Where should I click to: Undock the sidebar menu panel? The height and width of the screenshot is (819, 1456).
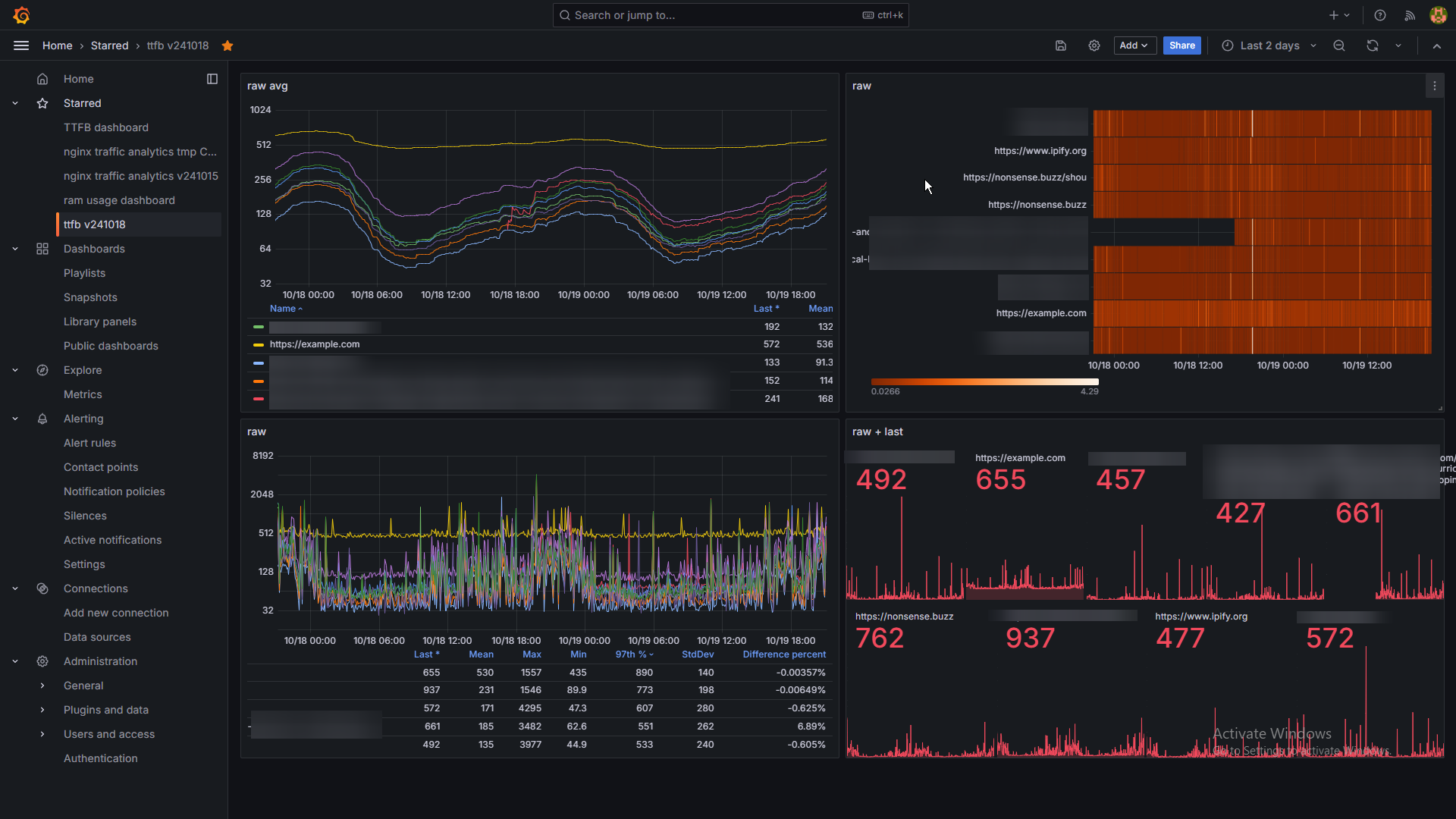coord(212,79)
